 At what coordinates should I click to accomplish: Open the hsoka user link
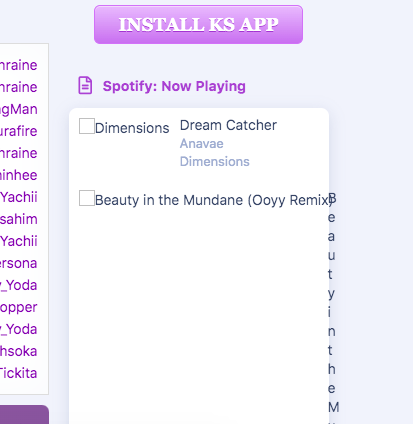point(19,351)
